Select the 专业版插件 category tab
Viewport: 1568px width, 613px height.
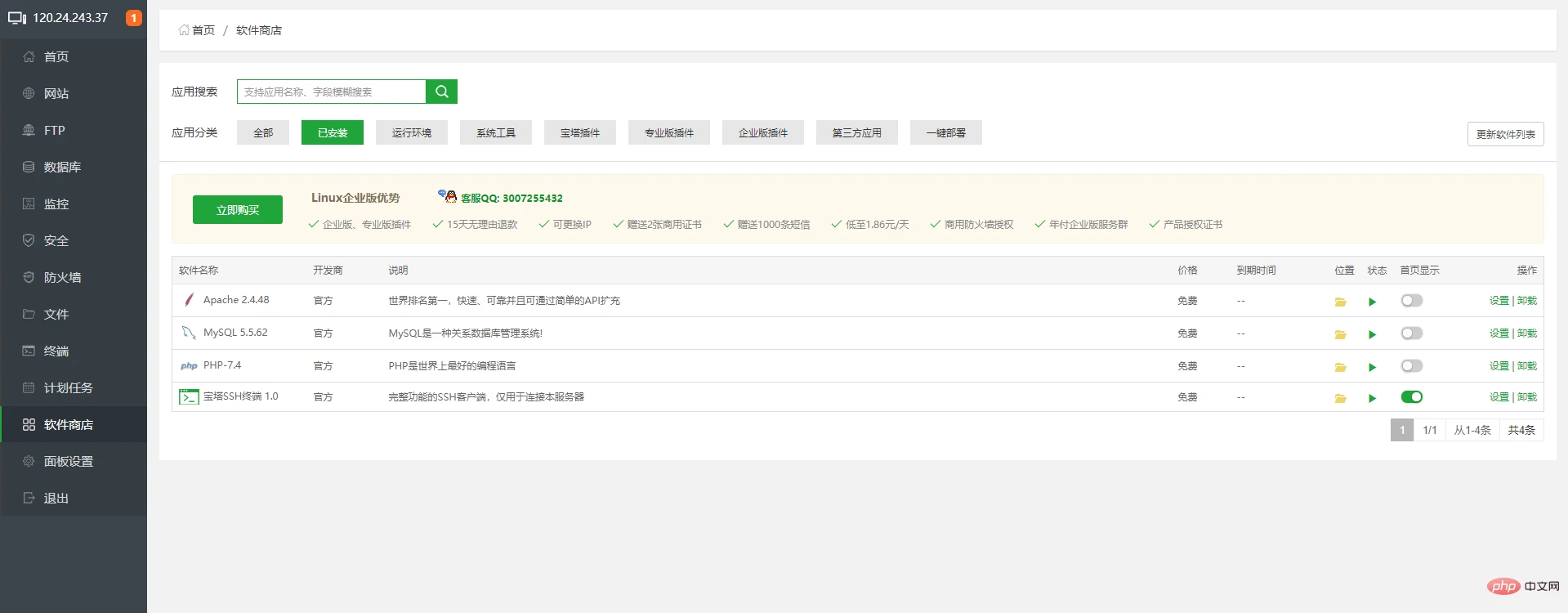tap(669, 132)
